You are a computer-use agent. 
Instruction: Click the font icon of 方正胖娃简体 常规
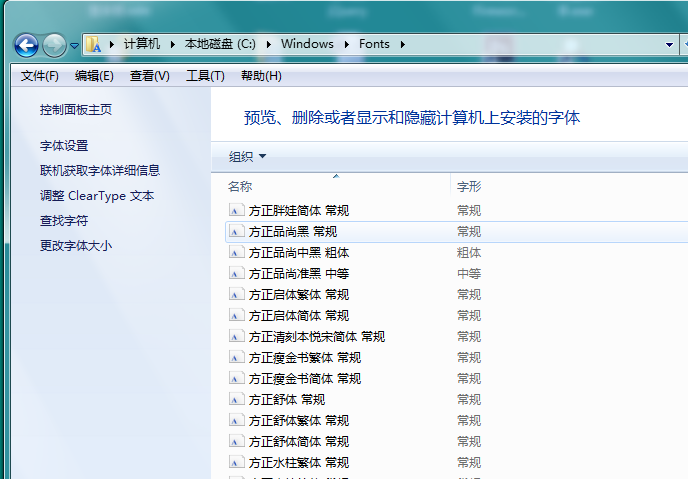(236, 210)
